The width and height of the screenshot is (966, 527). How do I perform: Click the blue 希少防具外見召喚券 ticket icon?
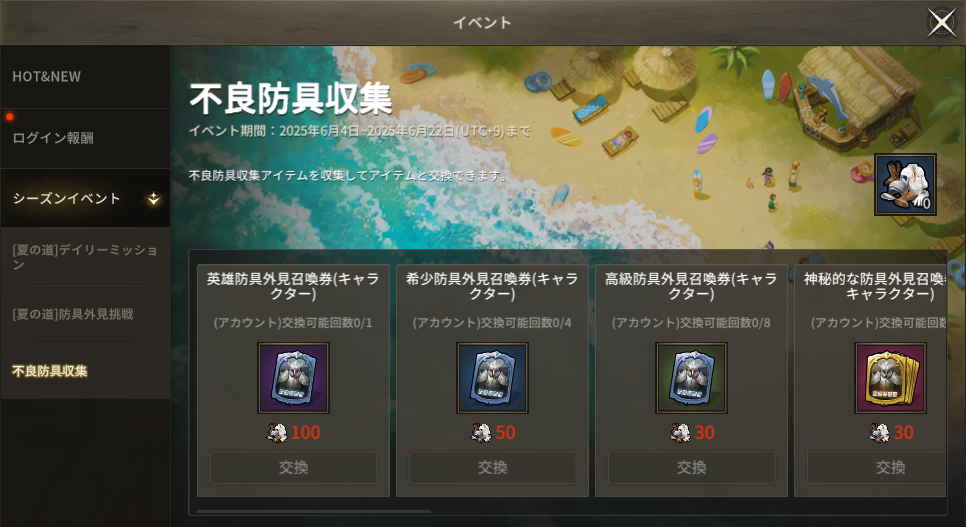pyautogui.click(x=492, y=378)
